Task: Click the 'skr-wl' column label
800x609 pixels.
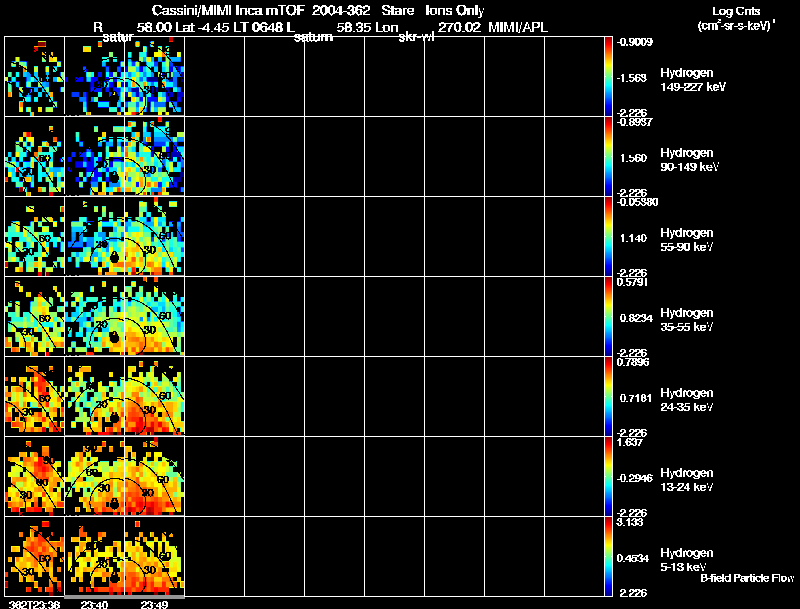Action: [416, 37]
